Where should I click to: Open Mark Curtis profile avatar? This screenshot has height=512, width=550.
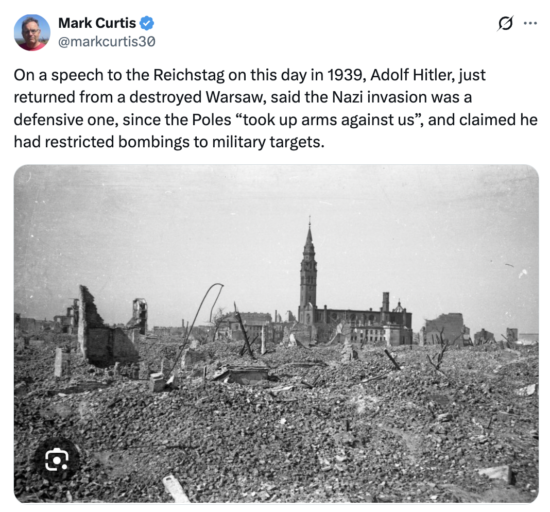[x=32, y=32]
